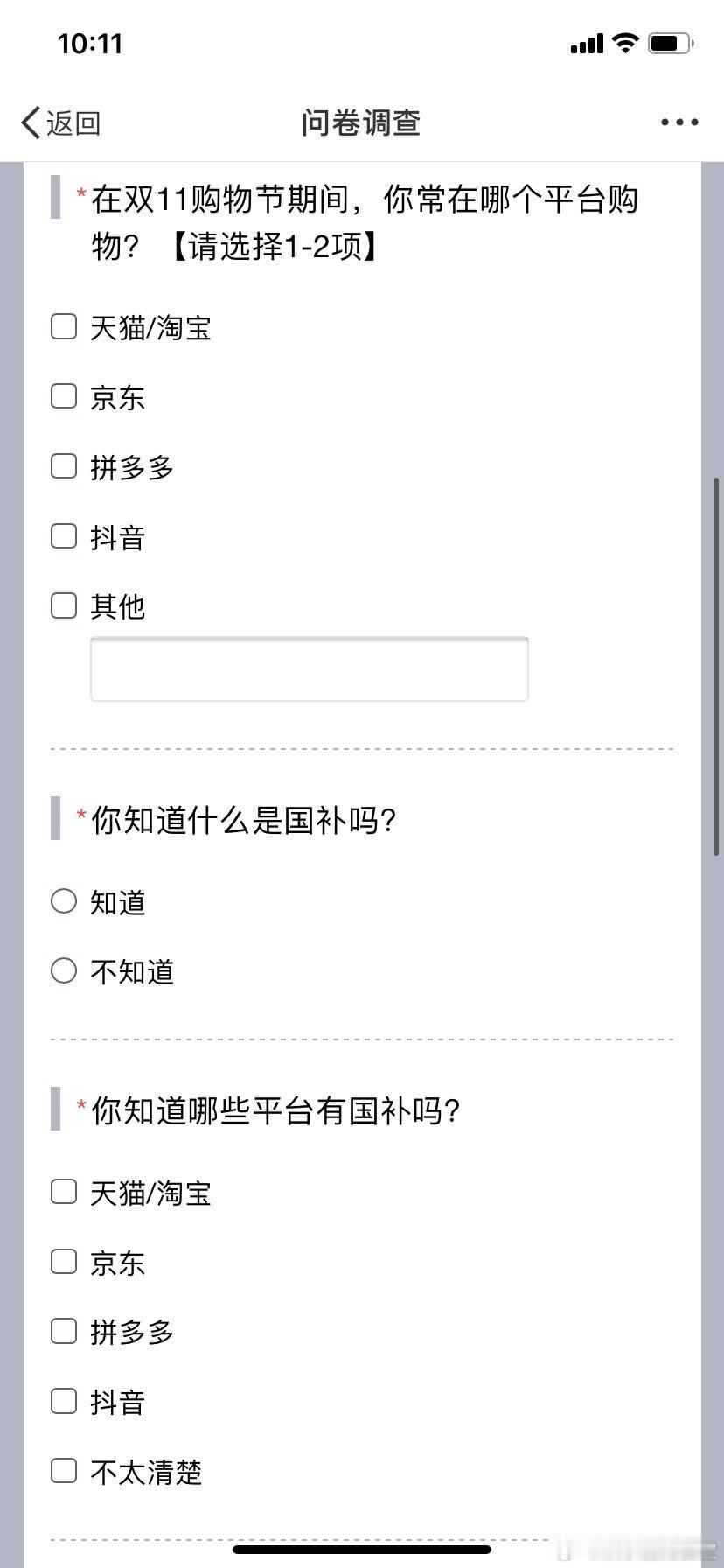724x1568 pixels.
Task: Tap the battery status icon
Action: [671, 43]
